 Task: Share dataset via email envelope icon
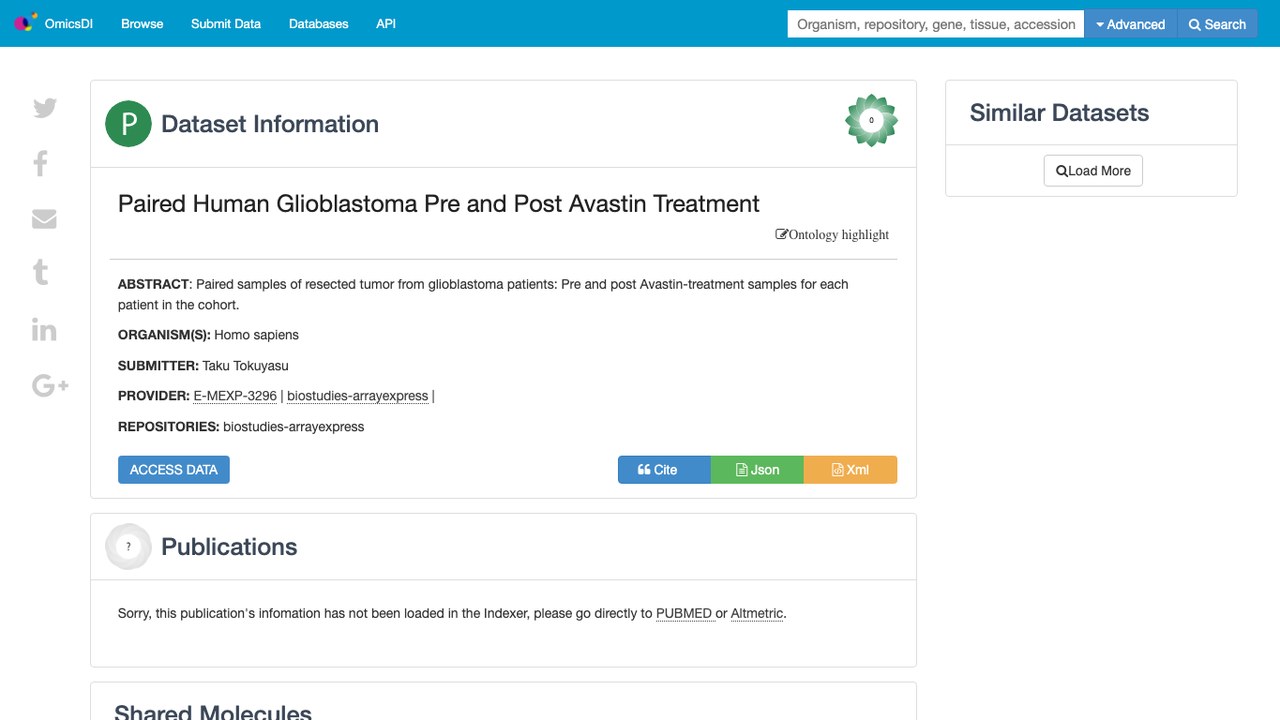[x=44, y=219]
